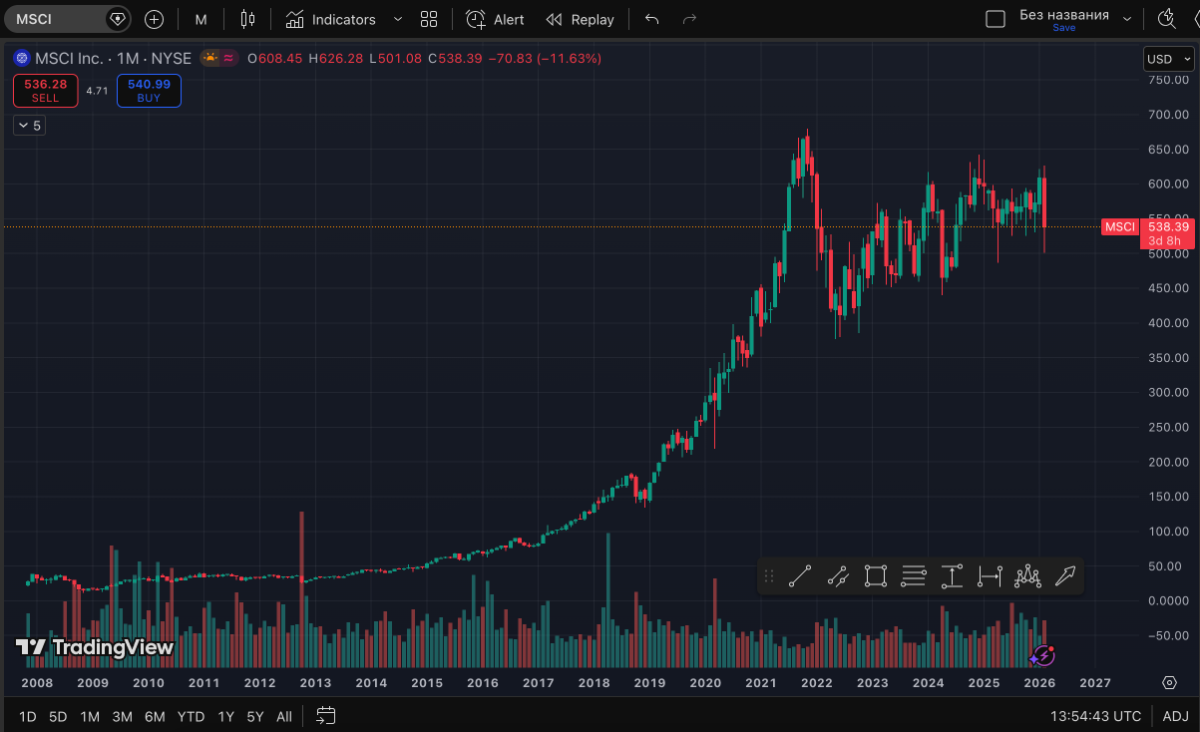Open the multi-chart layout grid icon
This screenshot has height=732, width=1200.
point(428,19)
